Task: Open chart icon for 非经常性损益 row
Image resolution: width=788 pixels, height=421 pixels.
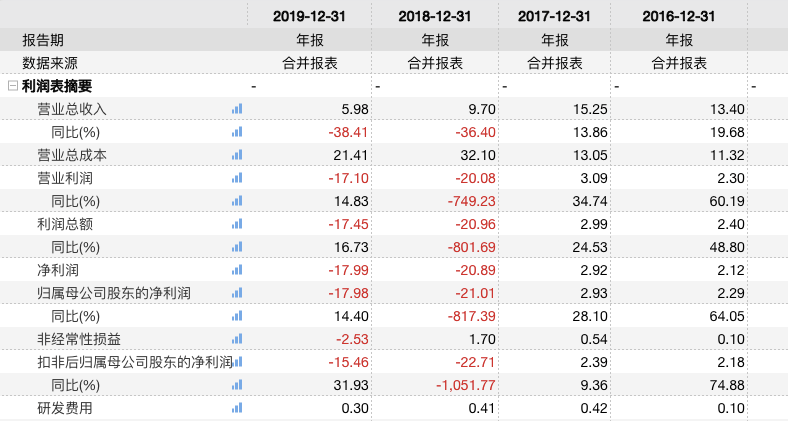Action: [x=237, y=339]
